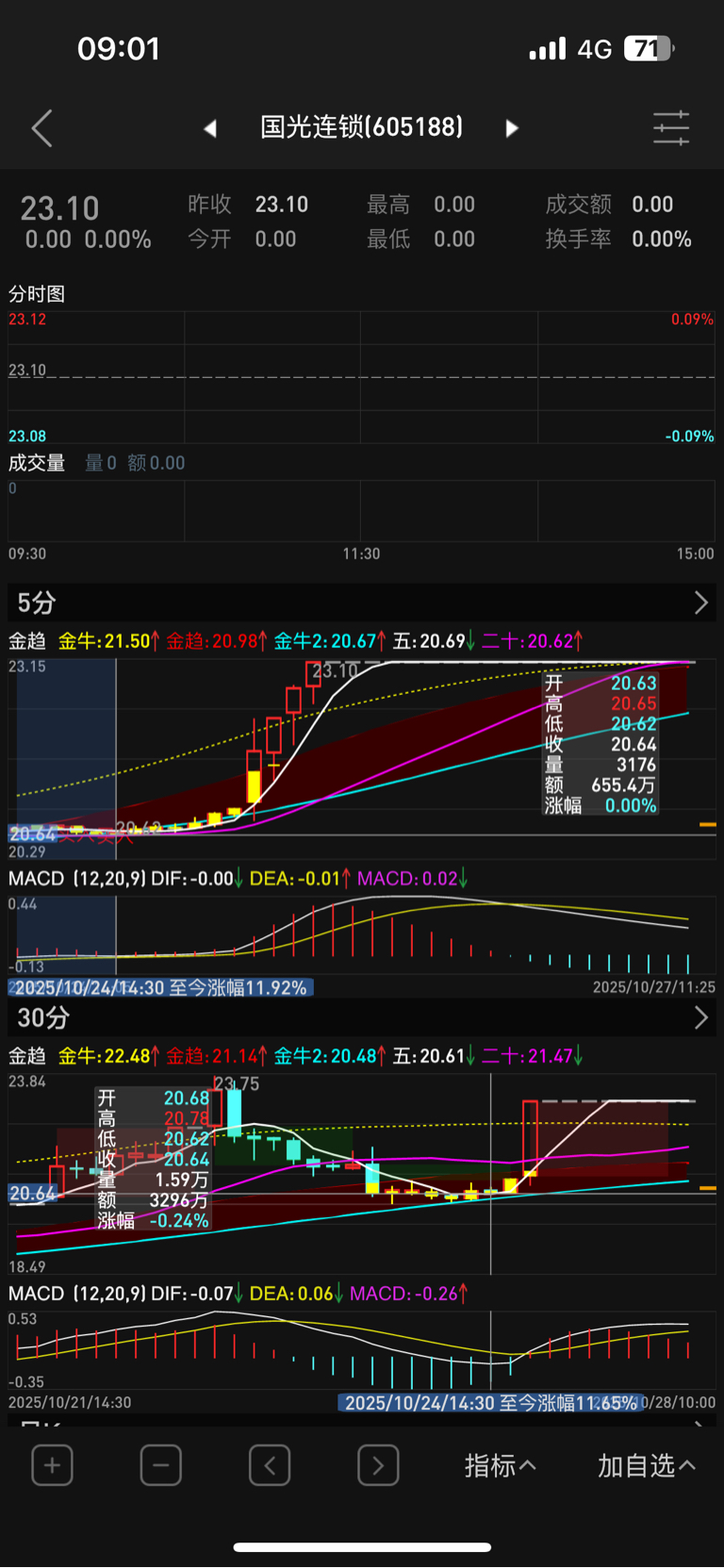
Task: Tap the 2025/10/24/14:30 至今涨幅11.92% tag
Action: click(x=160, y=987)
